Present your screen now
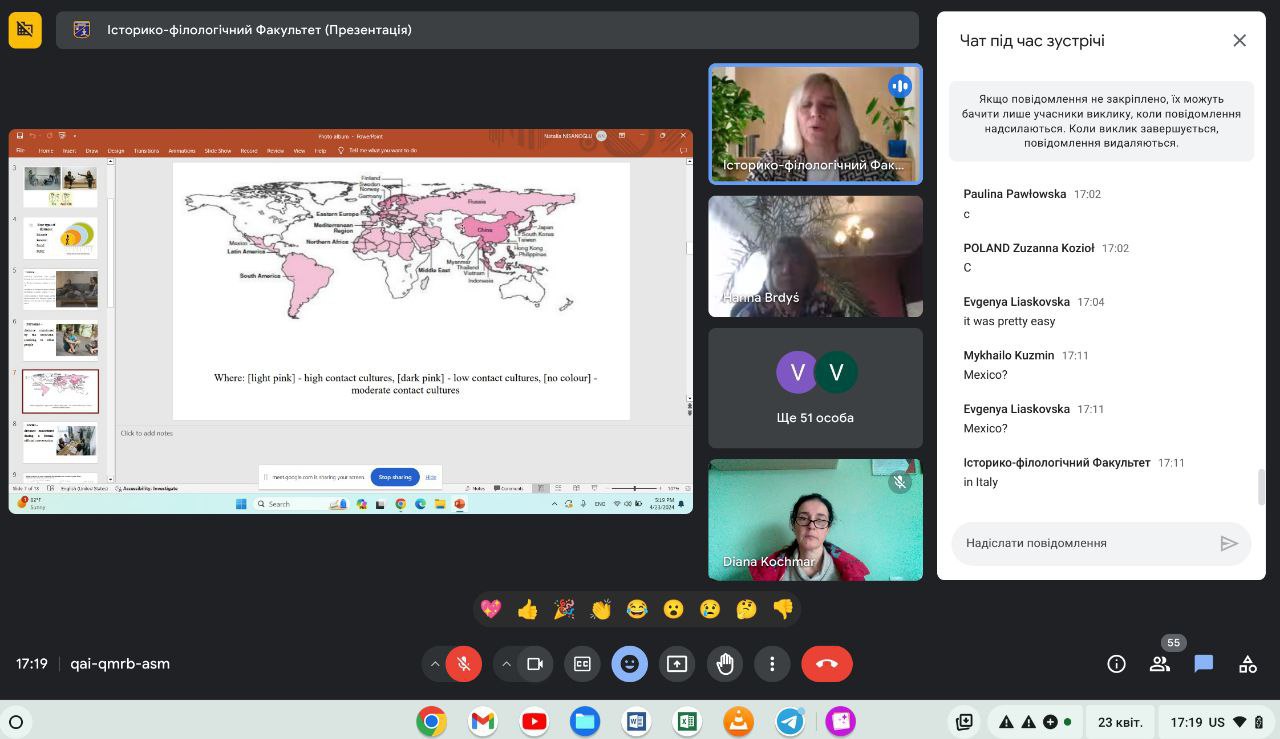 coord(677,664)
